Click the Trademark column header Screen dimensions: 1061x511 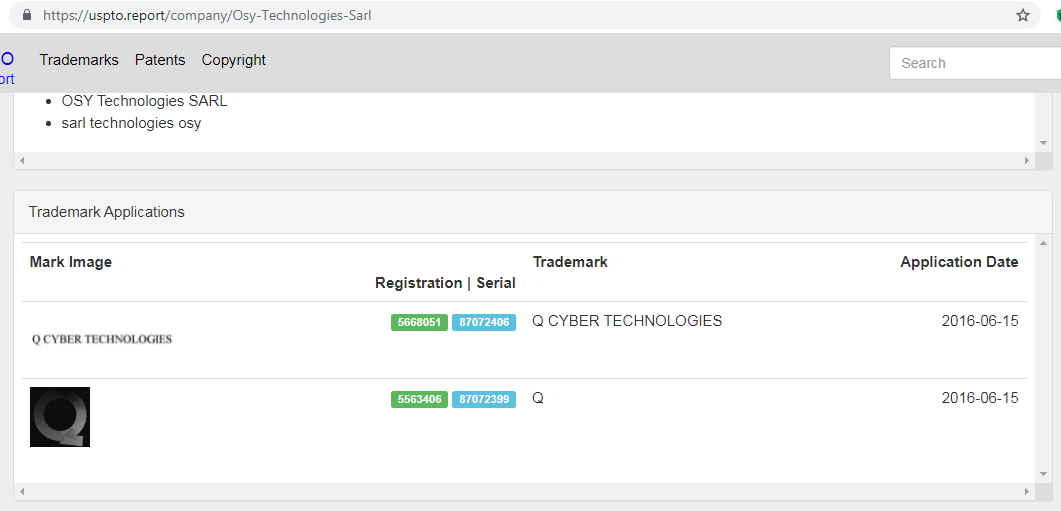tap(570, 262)
